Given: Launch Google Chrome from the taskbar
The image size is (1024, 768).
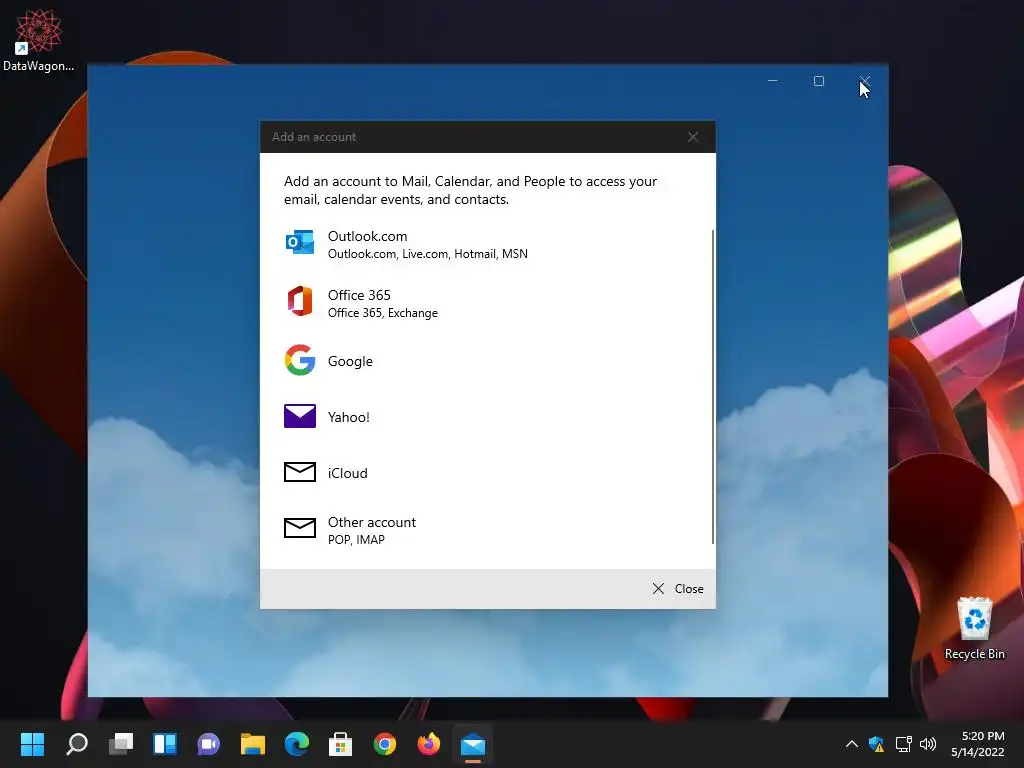Looking at the screenshot, I should coord(385,744).
